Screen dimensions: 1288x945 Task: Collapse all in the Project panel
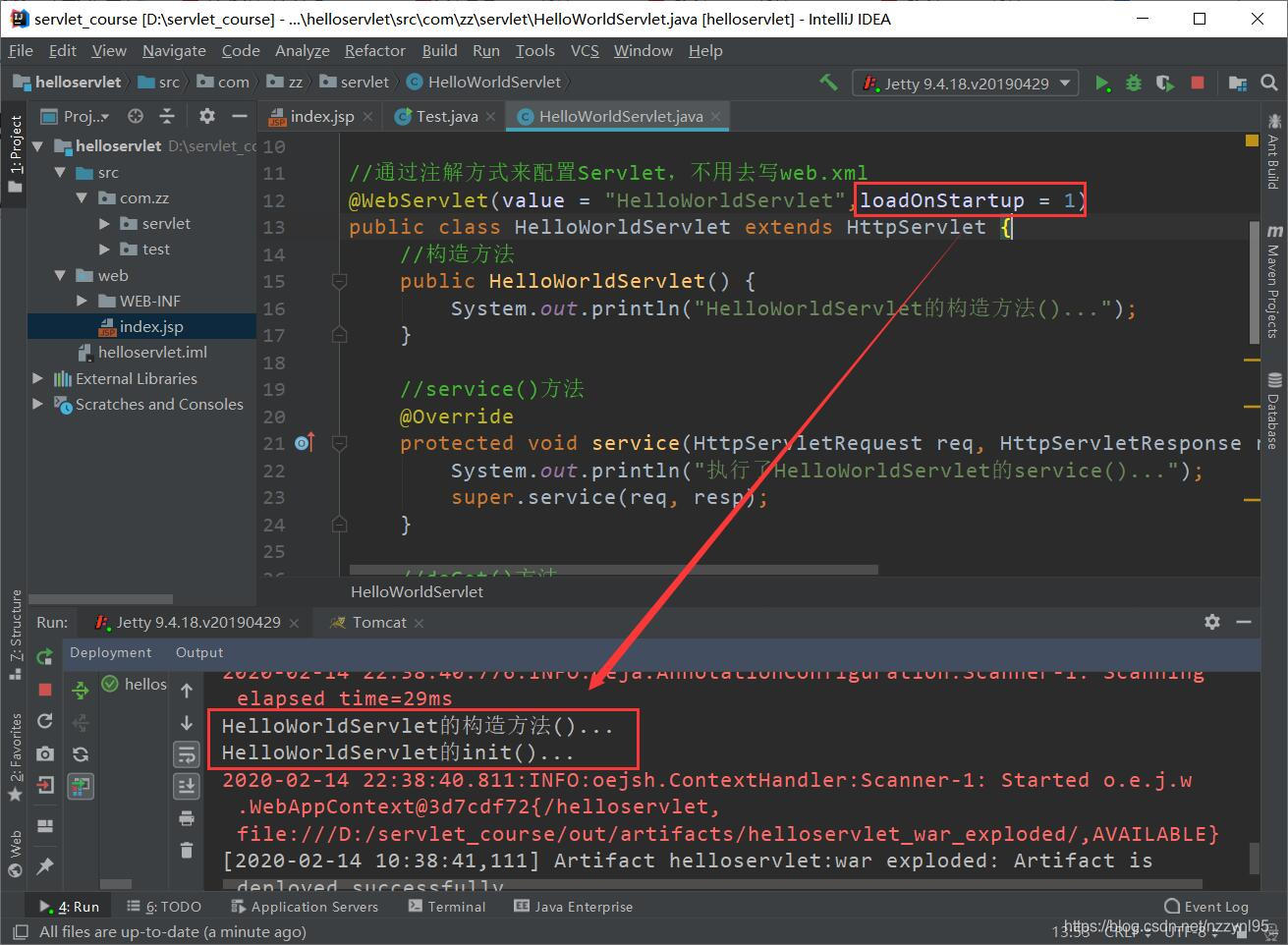pyautogui.click(x=167, y=116)
